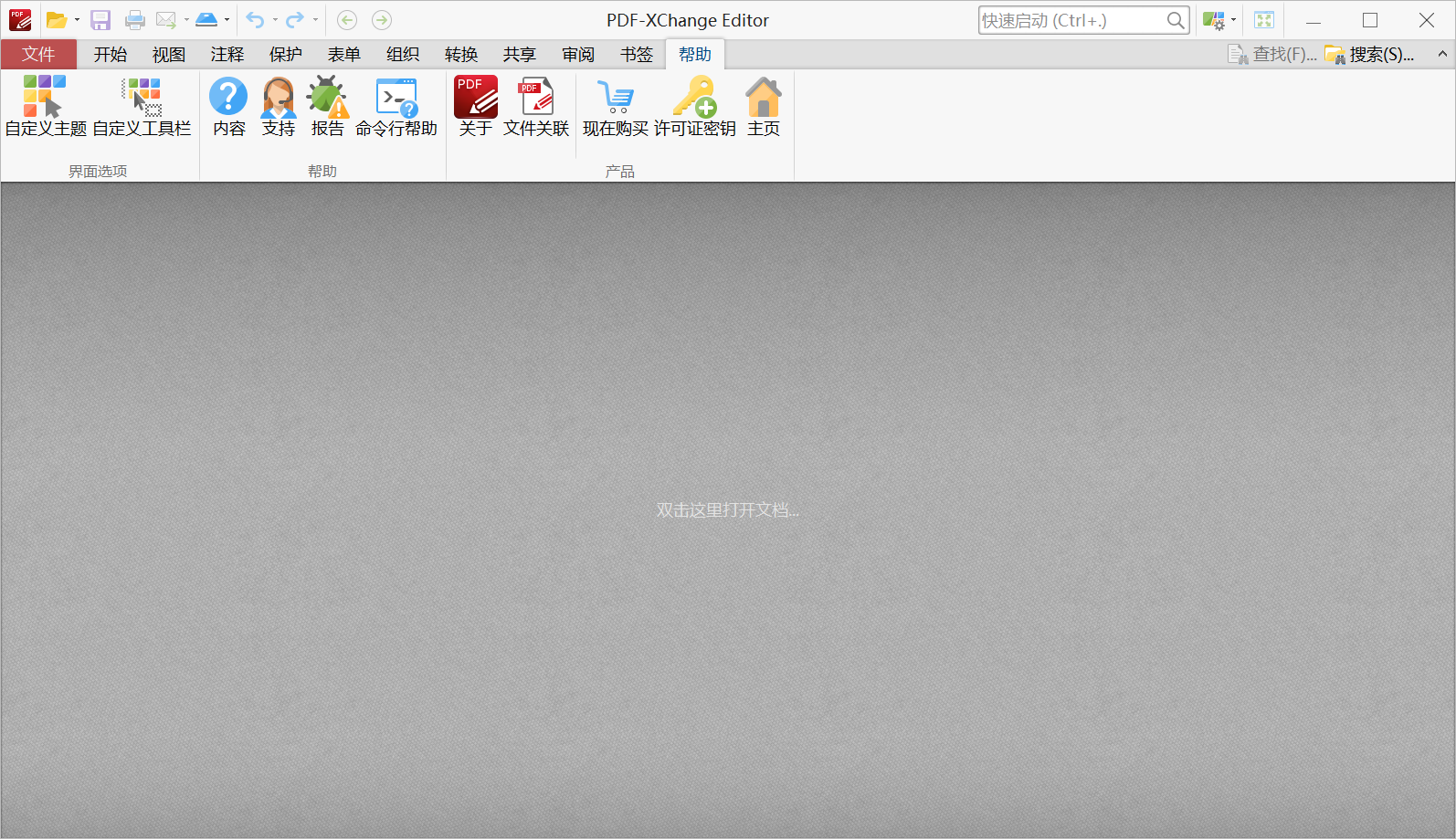Expand the undo history dropdown arrow

(x=275, y=20)
